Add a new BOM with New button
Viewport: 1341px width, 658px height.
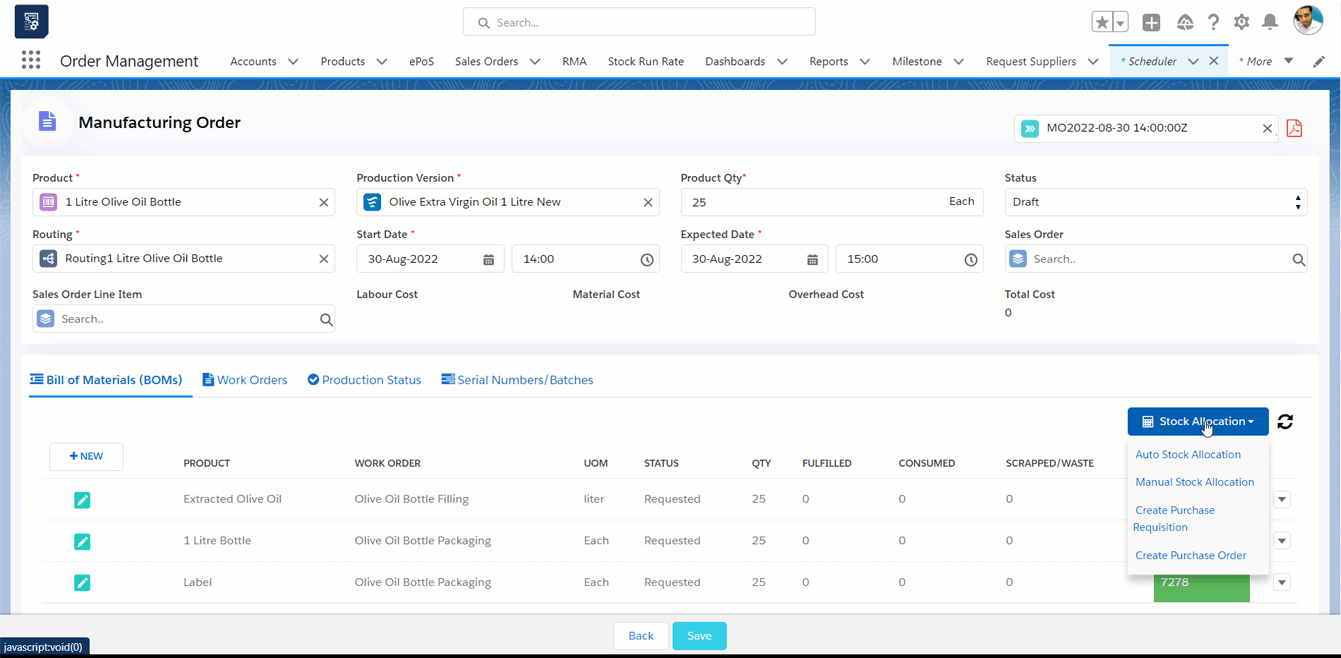coord(86,456)
